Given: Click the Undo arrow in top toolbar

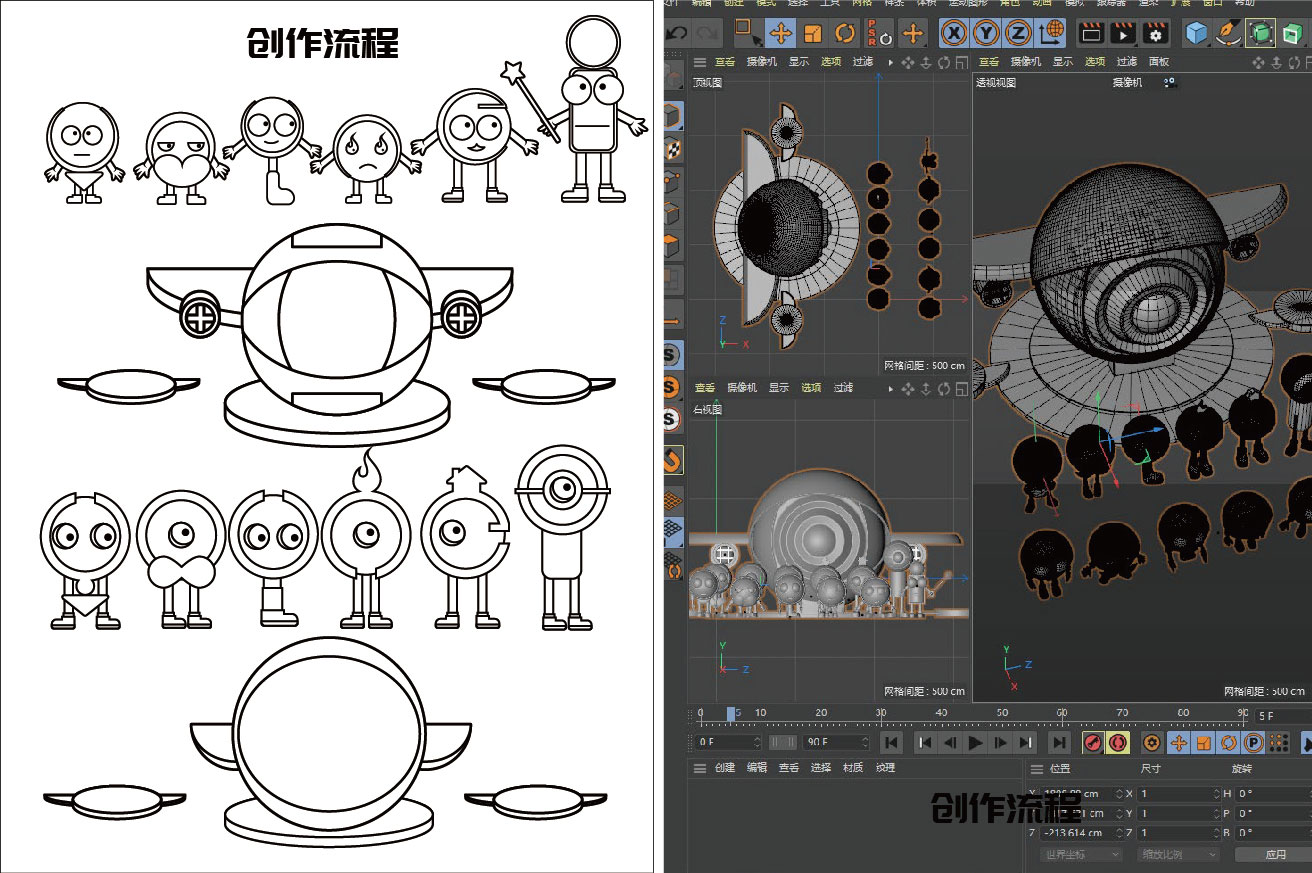Looking at the screenshot, I should [x=677, y=33].
